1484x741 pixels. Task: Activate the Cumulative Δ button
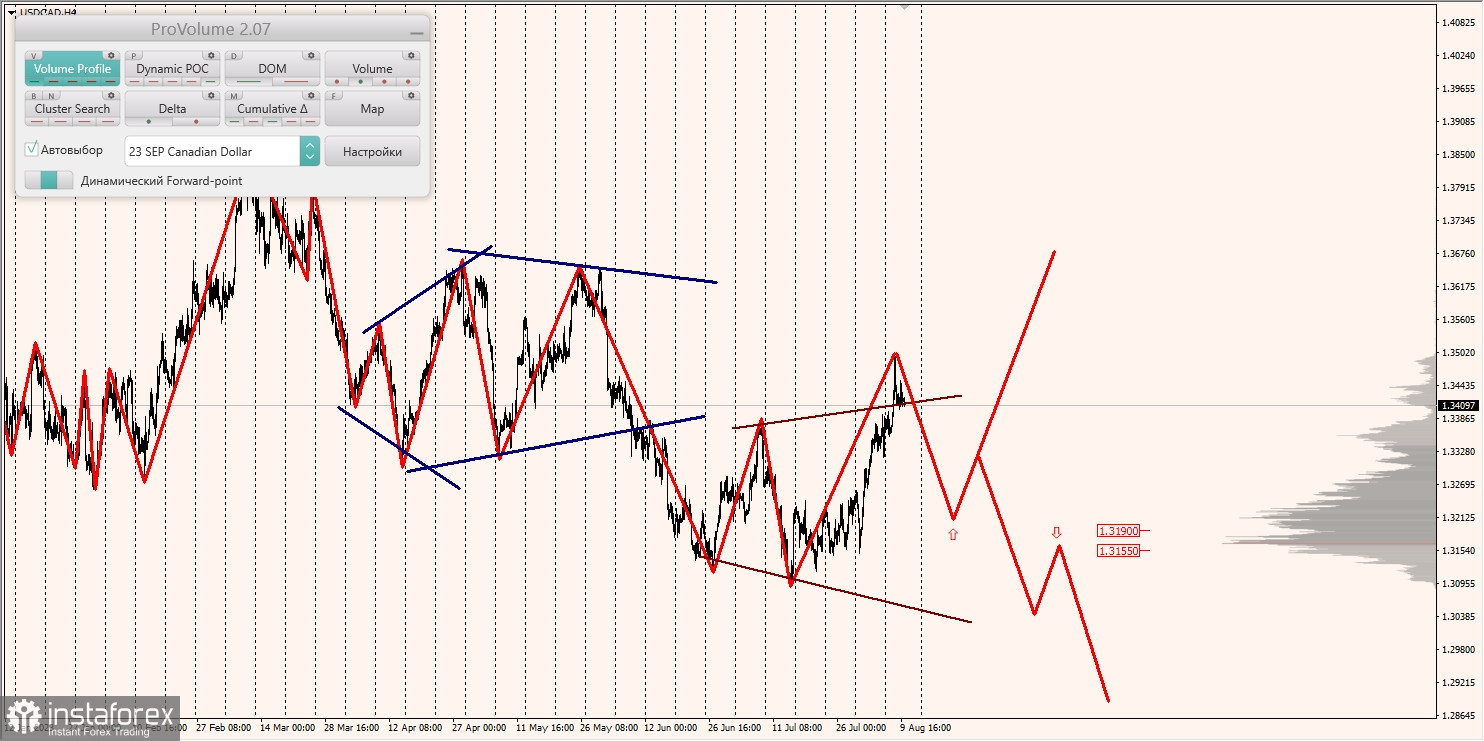272,108
